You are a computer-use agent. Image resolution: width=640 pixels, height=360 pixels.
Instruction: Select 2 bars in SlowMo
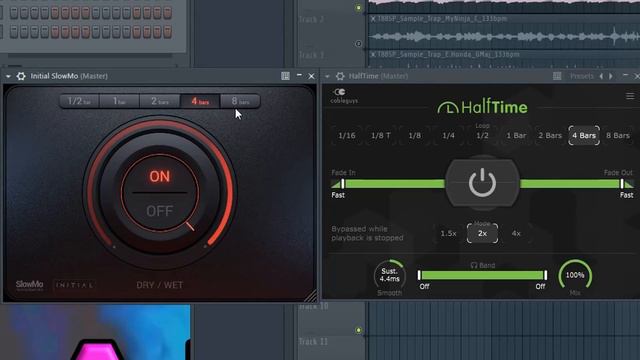point(160,101)
